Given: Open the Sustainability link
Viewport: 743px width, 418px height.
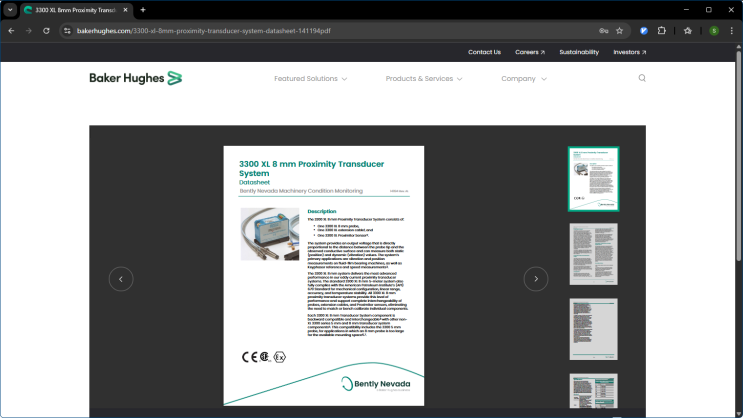Looking at the screenshot, I should click(x=579, y=52).
